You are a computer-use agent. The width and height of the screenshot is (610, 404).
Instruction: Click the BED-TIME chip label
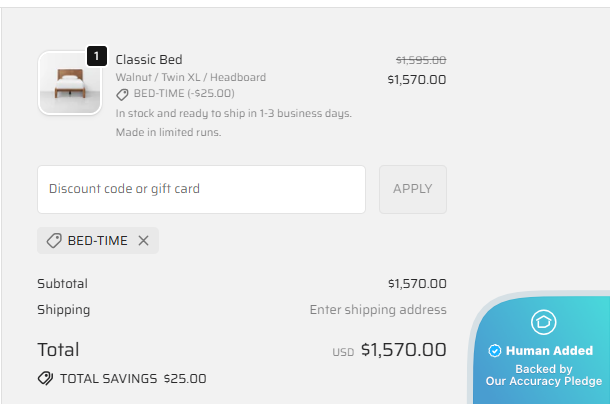coord(97,241)
